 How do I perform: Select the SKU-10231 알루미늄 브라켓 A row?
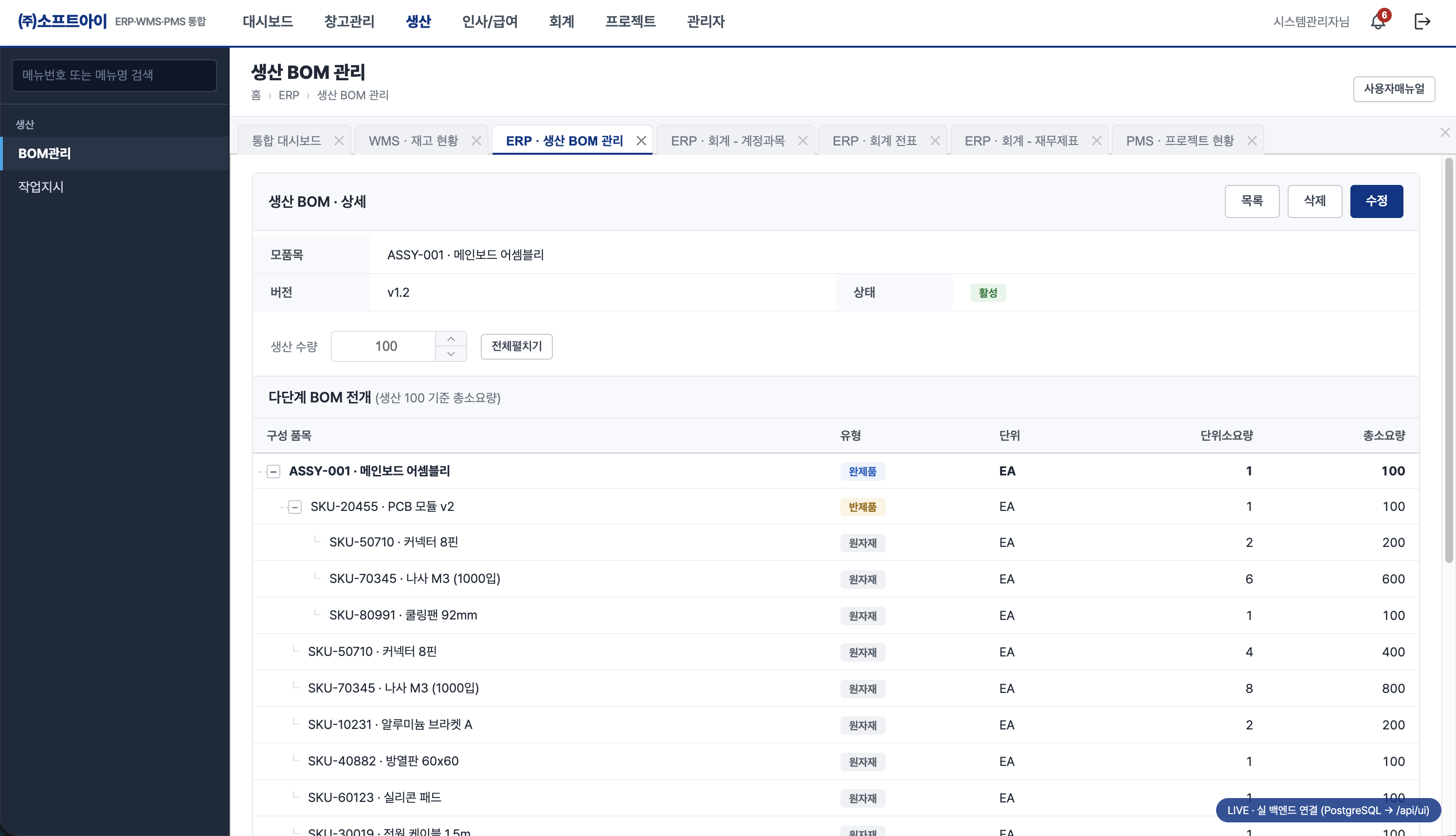(x=836, y=725)
